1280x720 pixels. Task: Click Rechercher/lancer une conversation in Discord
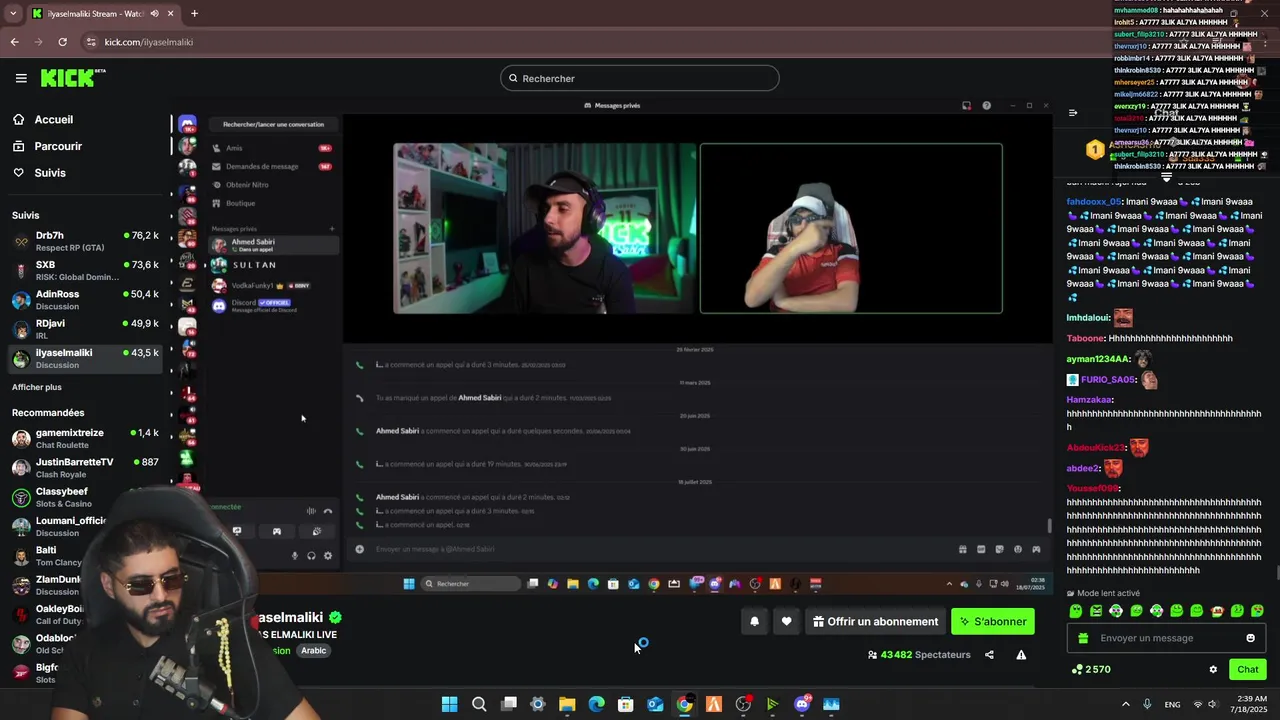click(273, 125)
